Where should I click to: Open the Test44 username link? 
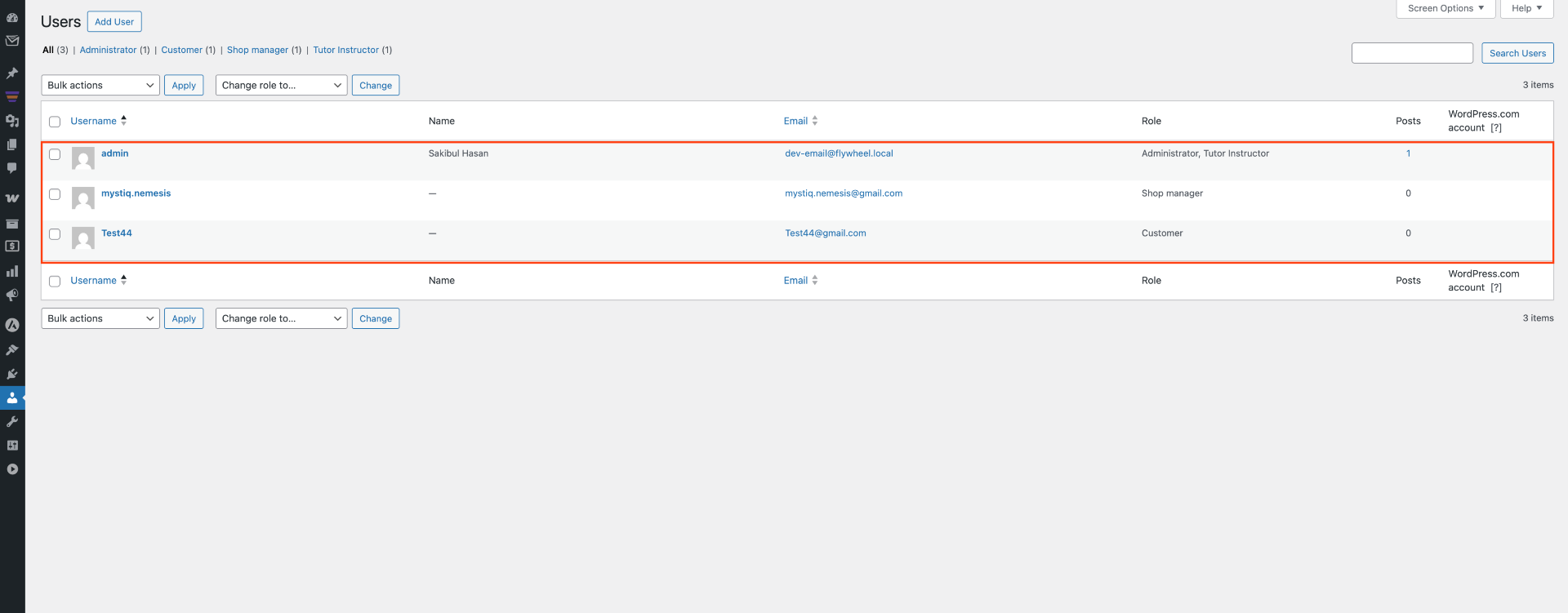click(116, 233)
